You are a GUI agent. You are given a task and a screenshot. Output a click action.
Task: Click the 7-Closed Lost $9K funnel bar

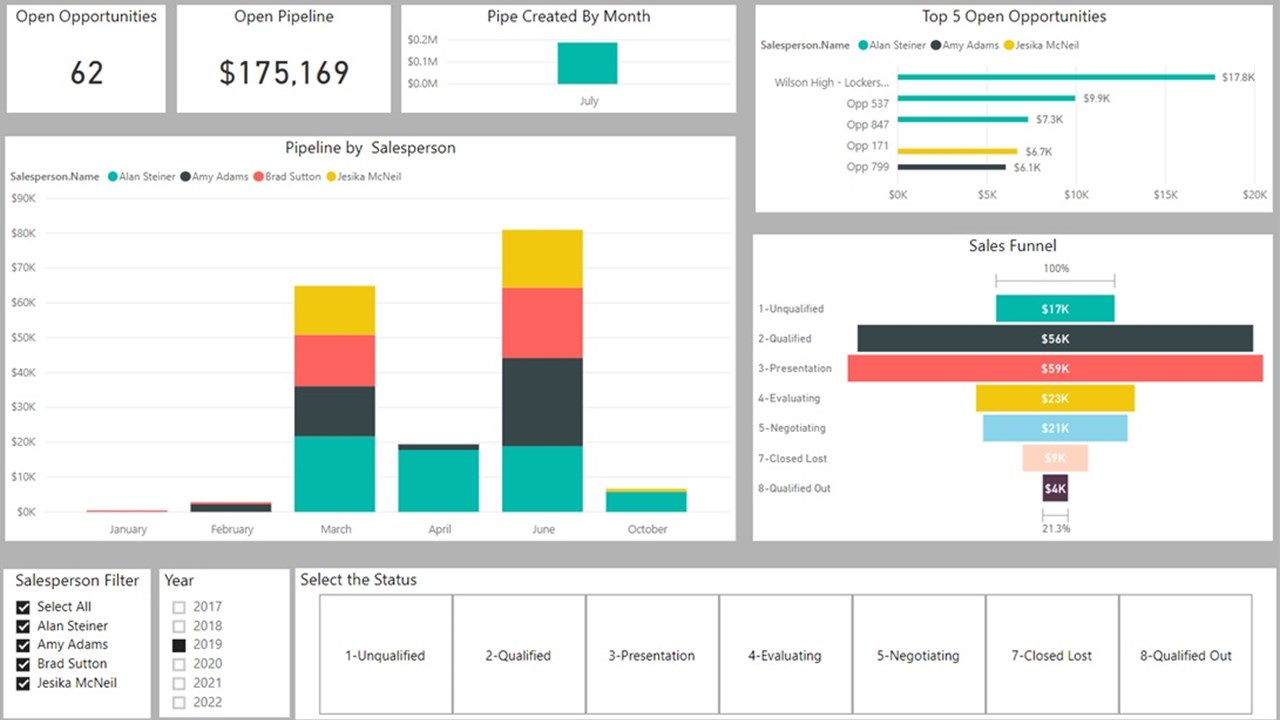coord(1055,458)
